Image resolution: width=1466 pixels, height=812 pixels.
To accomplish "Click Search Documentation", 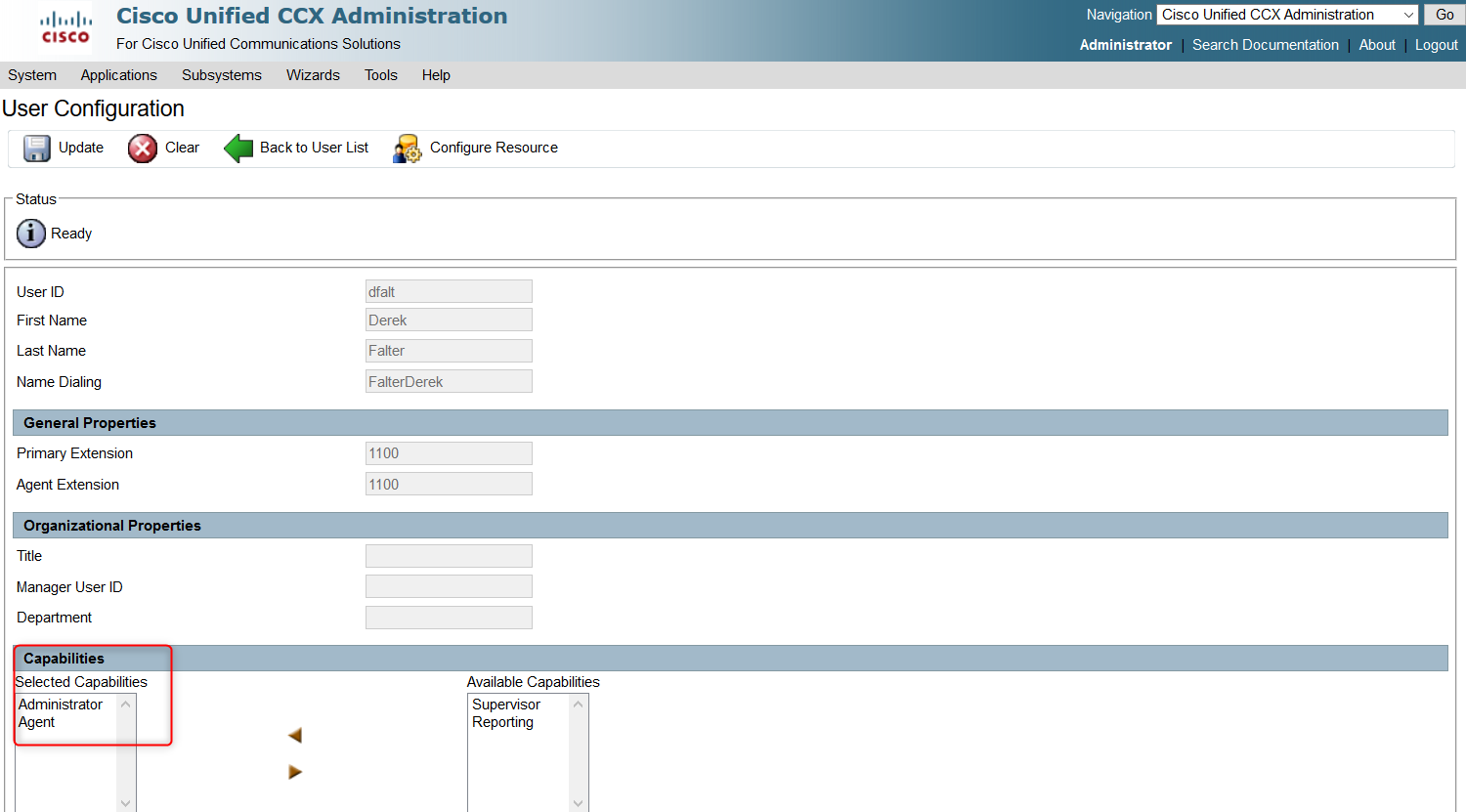I will [x=1265, y=45].
